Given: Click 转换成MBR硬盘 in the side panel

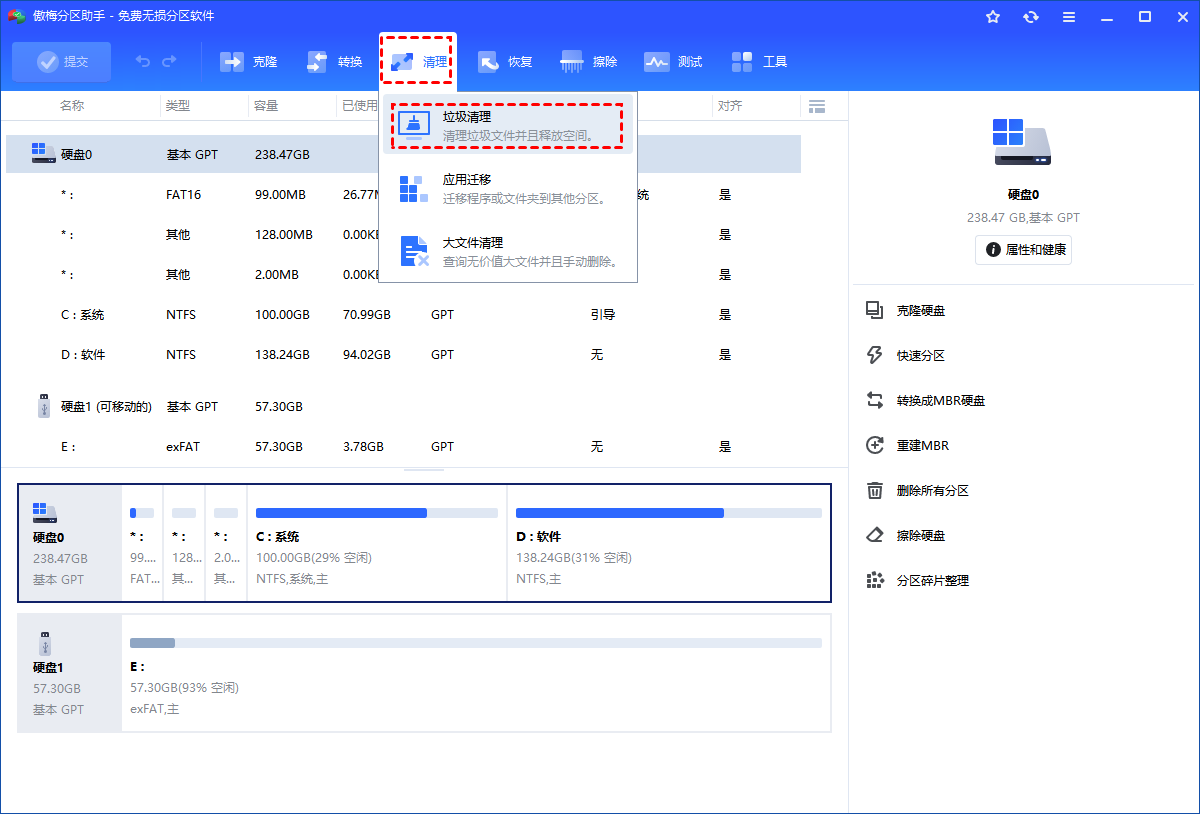Looking at the screenshot, I should [940, 401].
